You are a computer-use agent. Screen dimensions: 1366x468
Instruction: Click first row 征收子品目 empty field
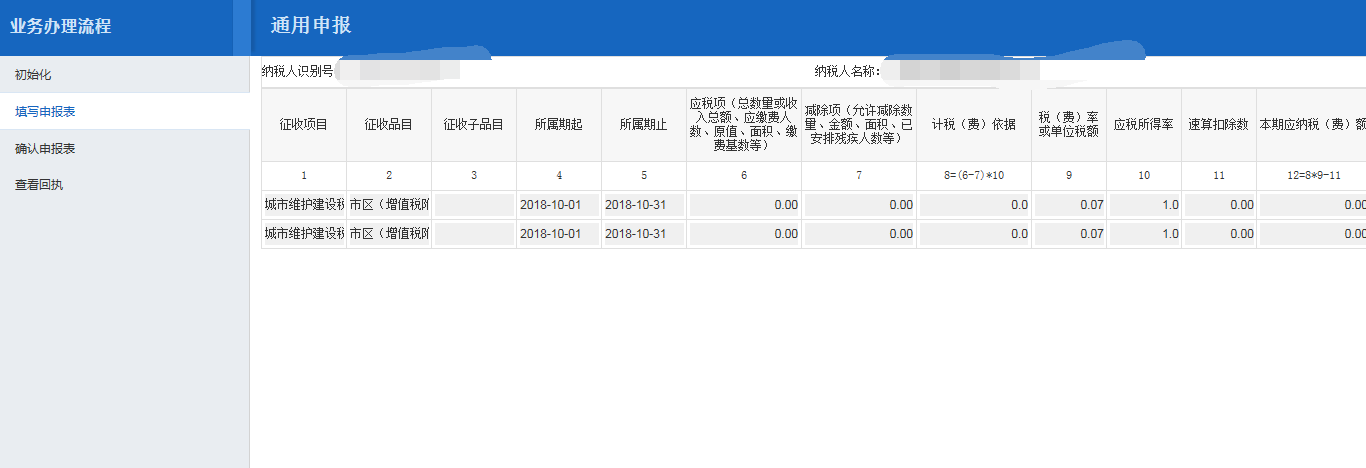[x=474, y=205]
